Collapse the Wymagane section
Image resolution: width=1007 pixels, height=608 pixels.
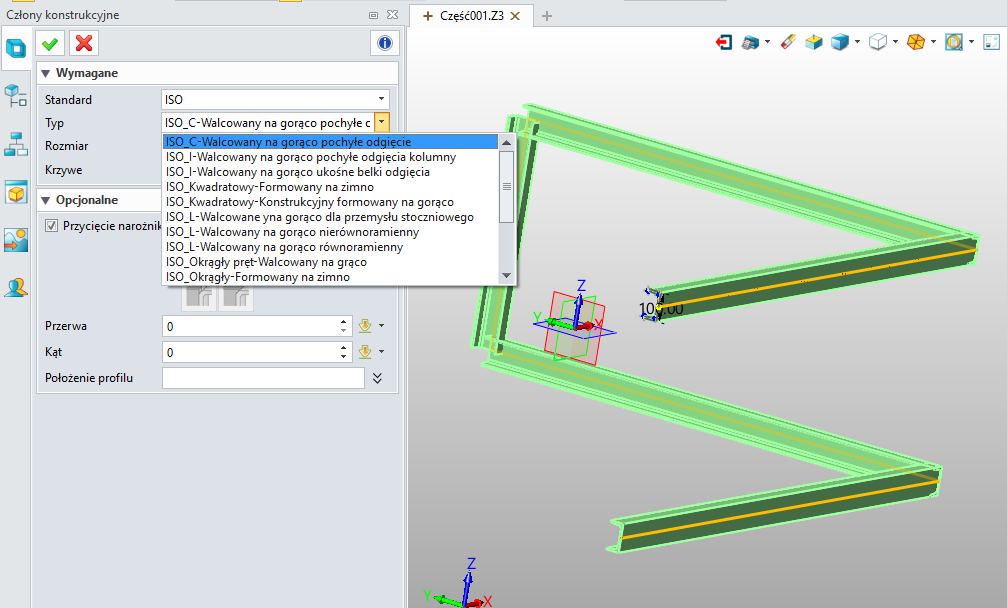46,73
